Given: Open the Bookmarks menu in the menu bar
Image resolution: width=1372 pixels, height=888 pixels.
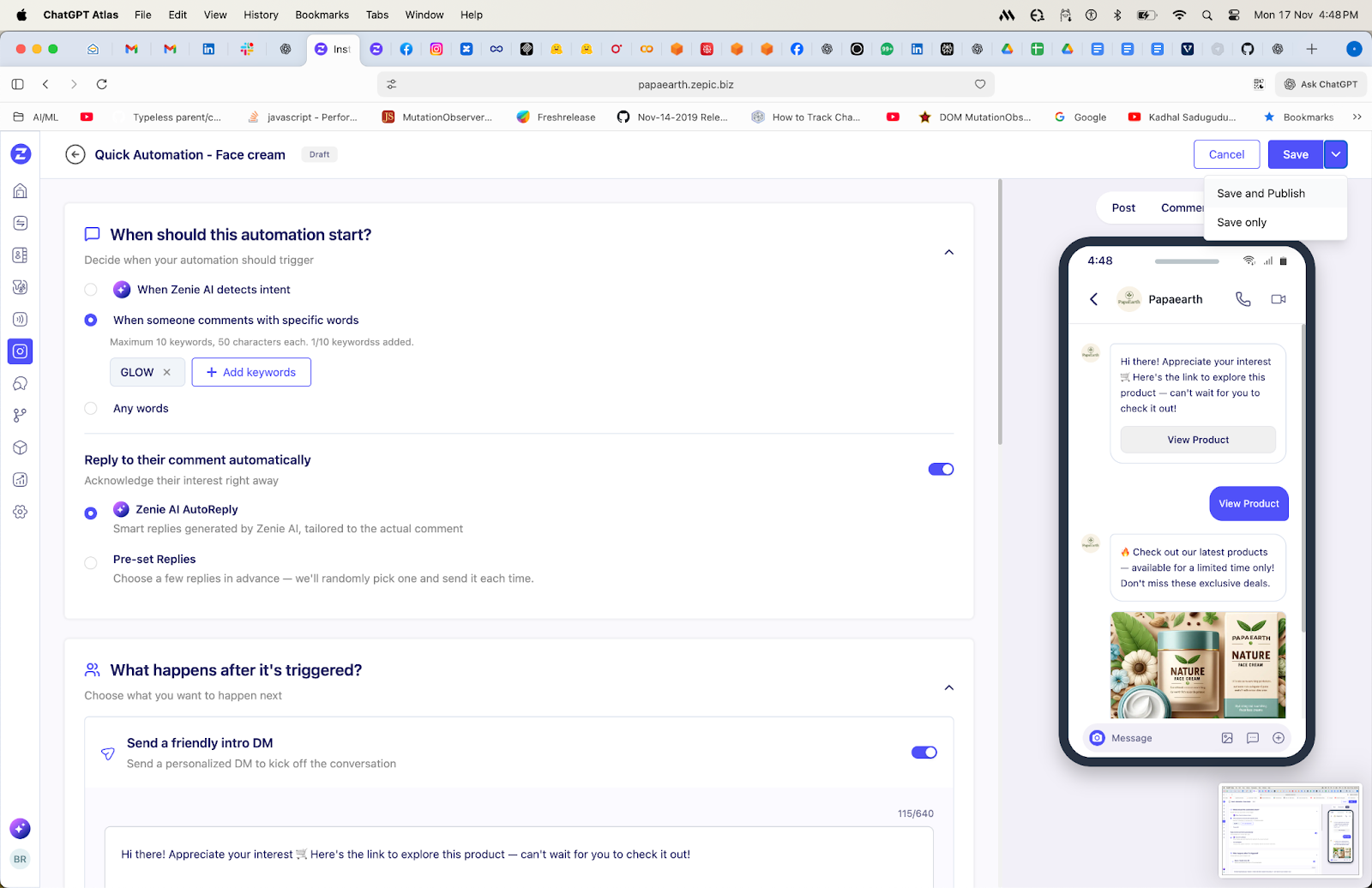Looking at the screenshot, I should [x=322, y=15].
